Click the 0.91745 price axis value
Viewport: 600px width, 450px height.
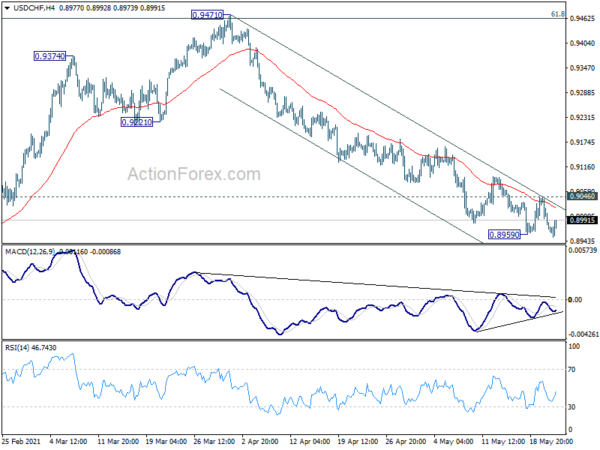click(x=582, y=142)
